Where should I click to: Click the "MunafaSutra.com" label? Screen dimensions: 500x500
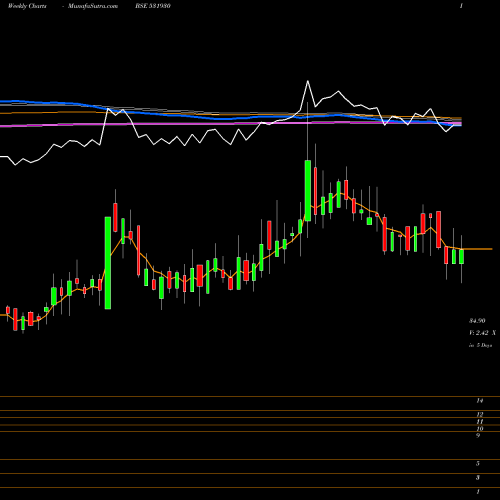[x=93, y=6]
